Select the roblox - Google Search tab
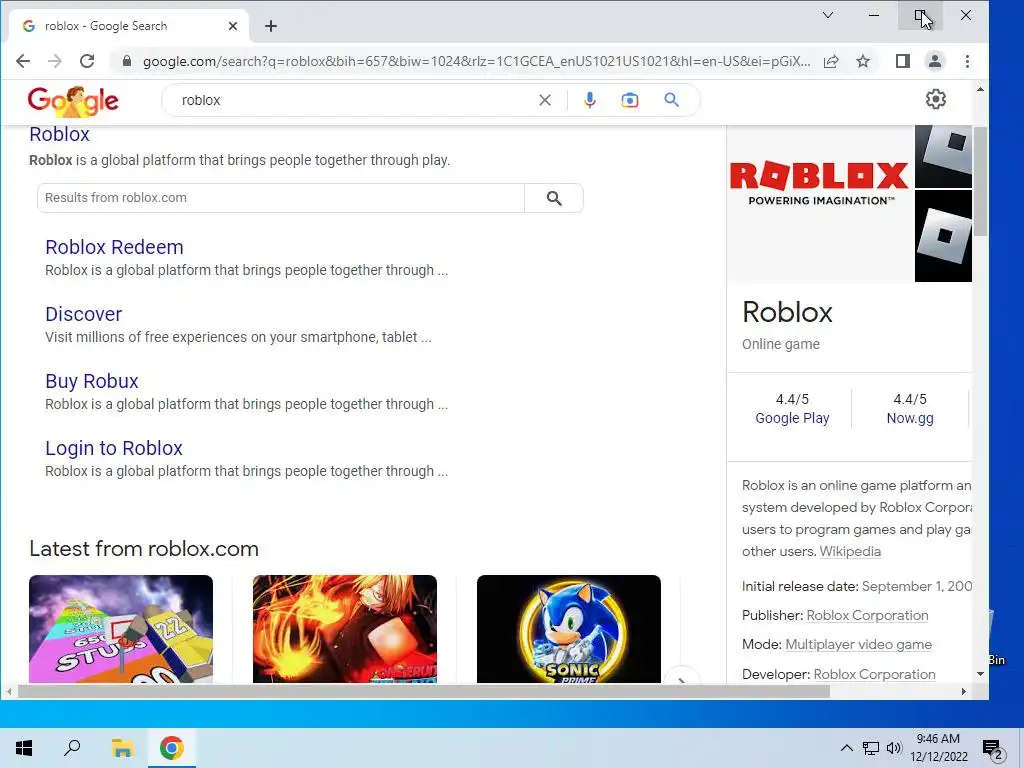 click(x=129, y=26)
